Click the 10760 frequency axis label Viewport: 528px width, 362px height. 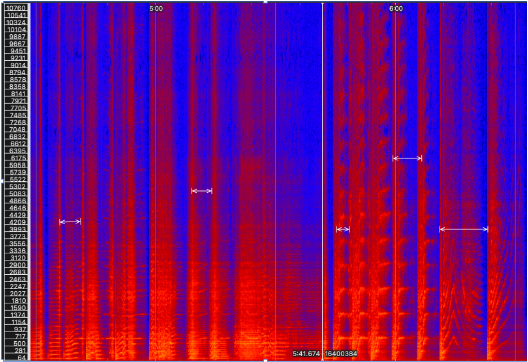(16, 7)
